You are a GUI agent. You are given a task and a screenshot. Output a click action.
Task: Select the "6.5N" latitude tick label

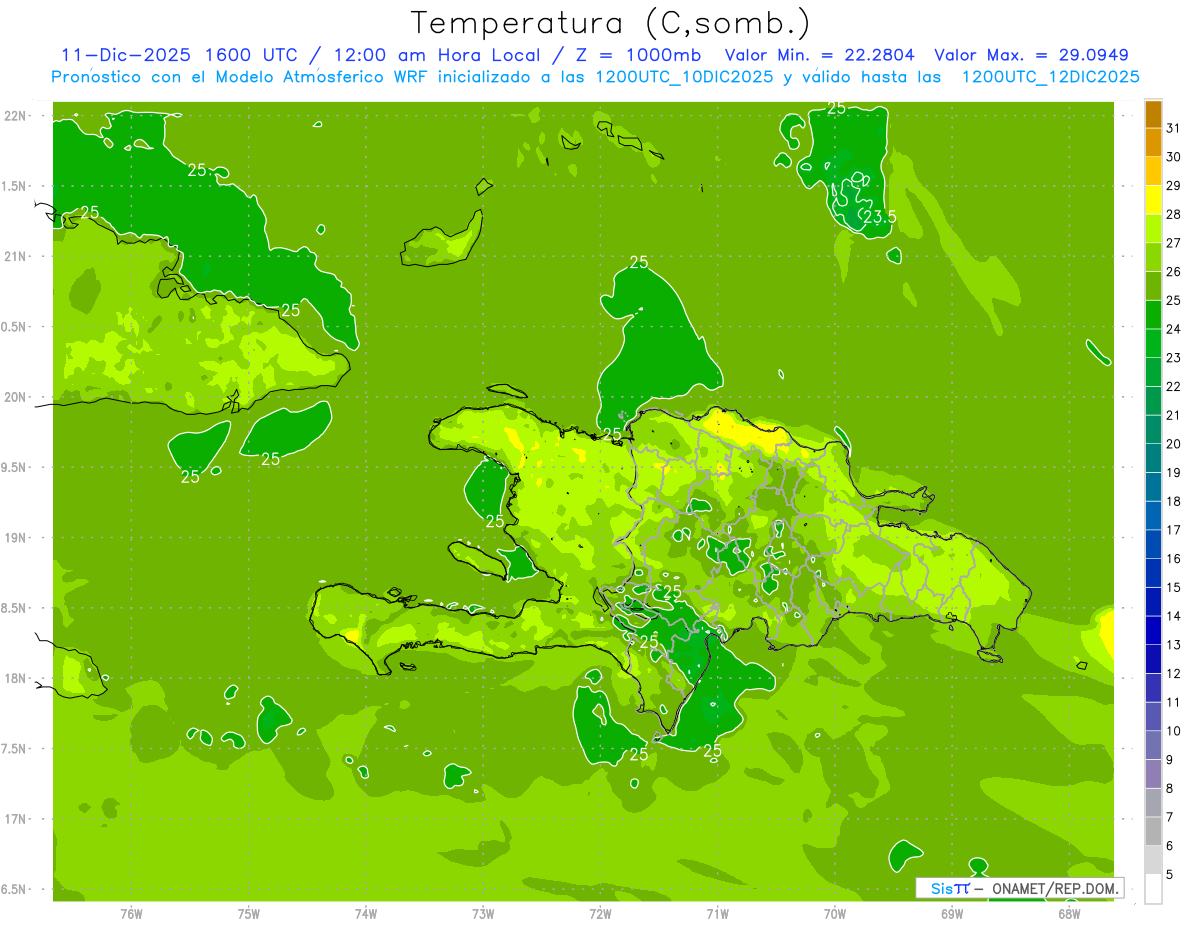pyautogui.click(x=15, y=889)
